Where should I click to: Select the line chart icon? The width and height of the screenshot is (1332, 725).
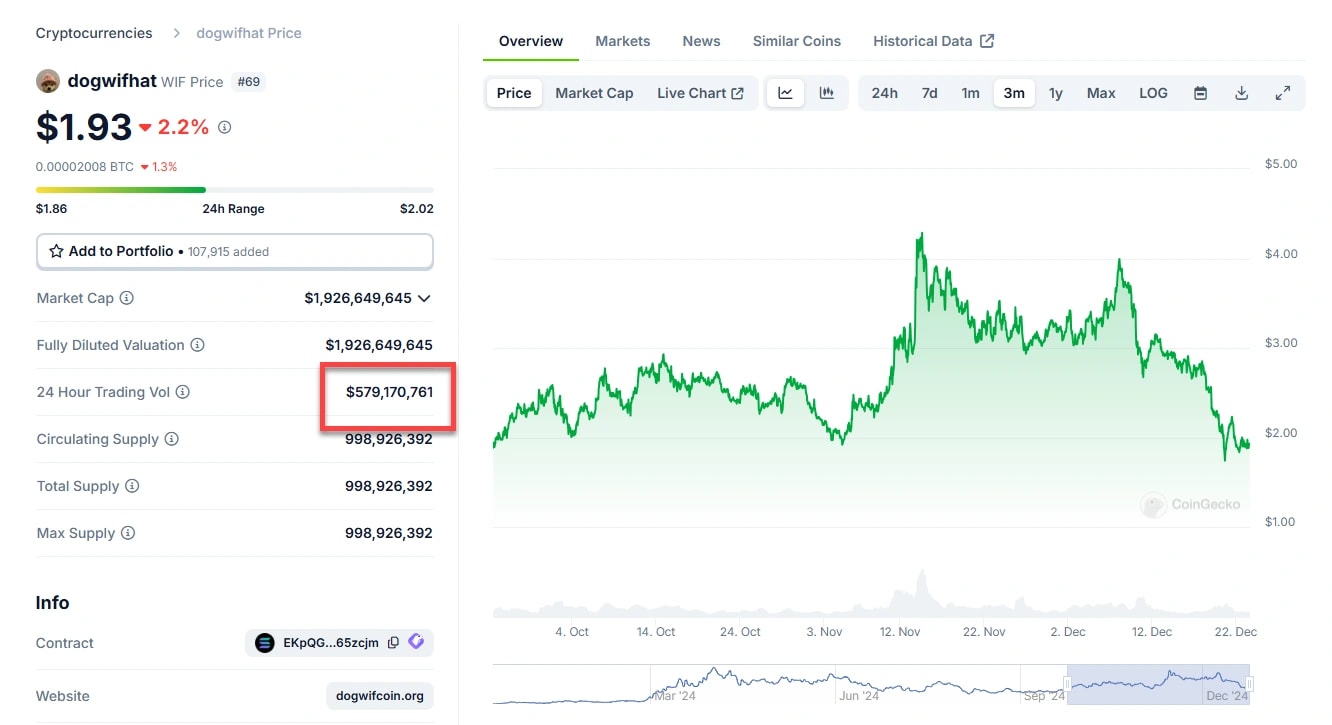coord(786,93)
